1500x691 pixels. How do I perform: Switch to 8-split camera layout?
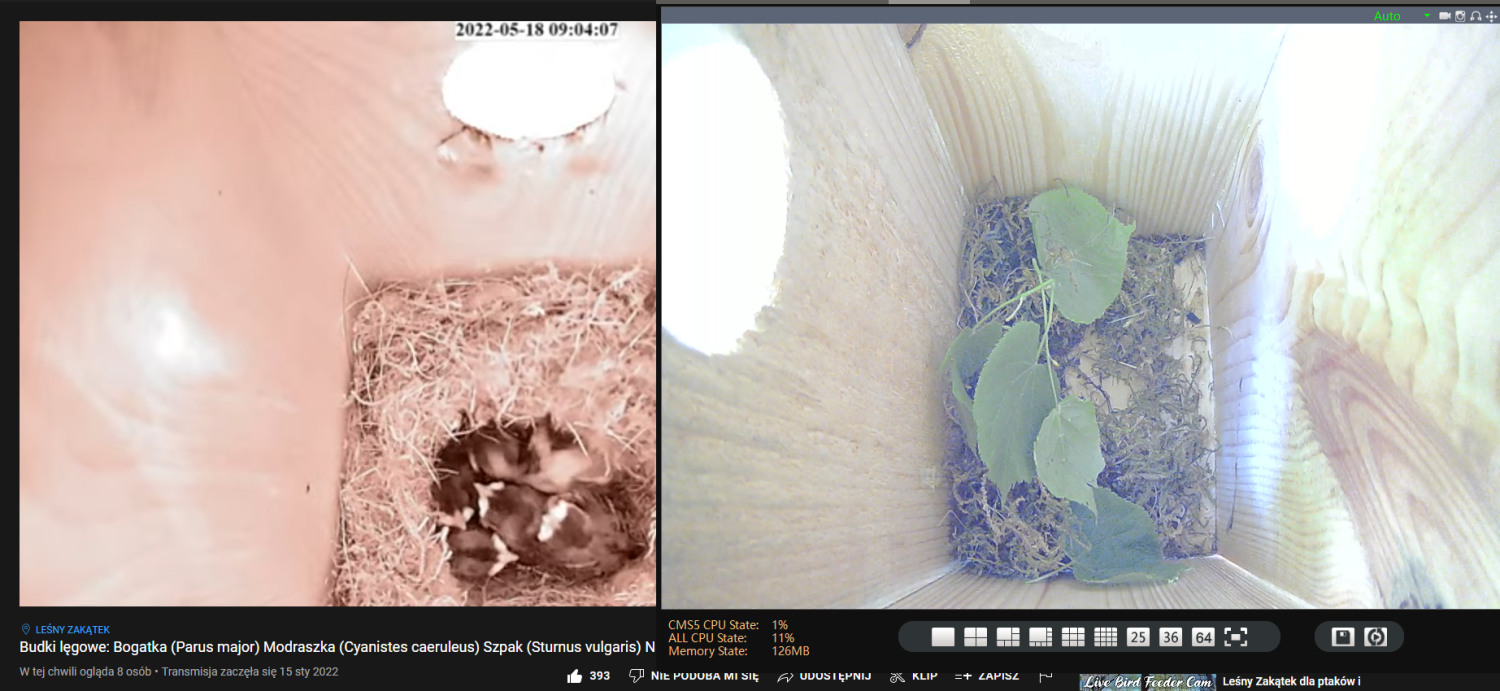1040,637
